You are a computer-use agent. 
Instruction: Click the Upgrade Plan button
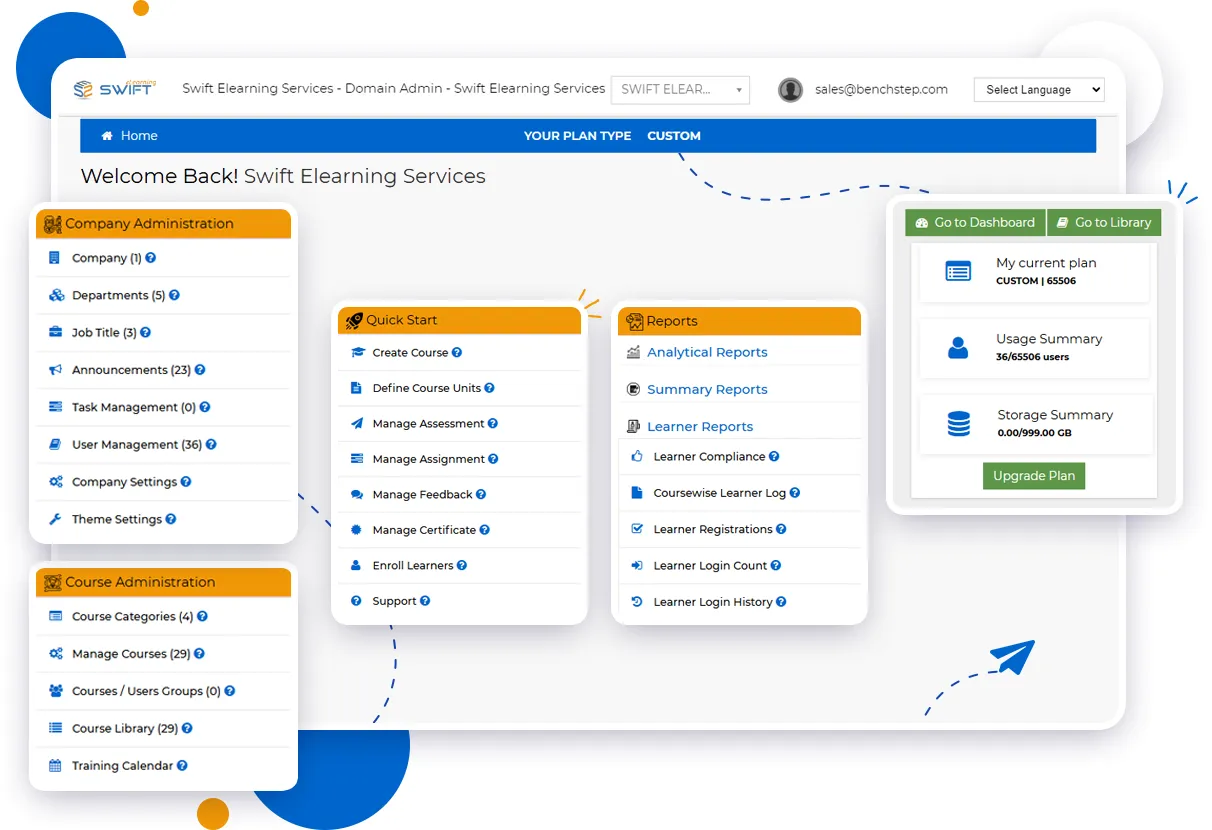1034,476
